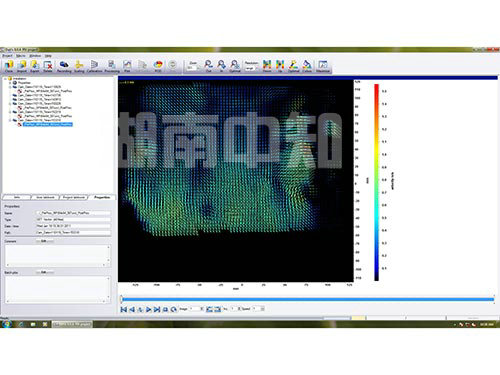
Task: Click the Zoom In magnifier icon
Action: click(221, 66)
